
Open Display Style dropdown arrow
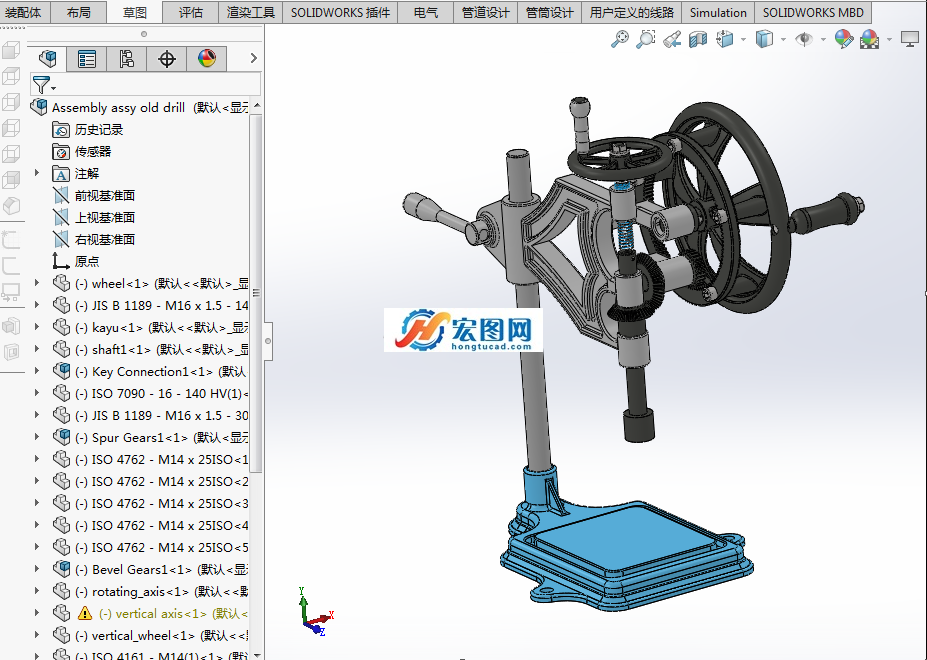pos(783,40)
